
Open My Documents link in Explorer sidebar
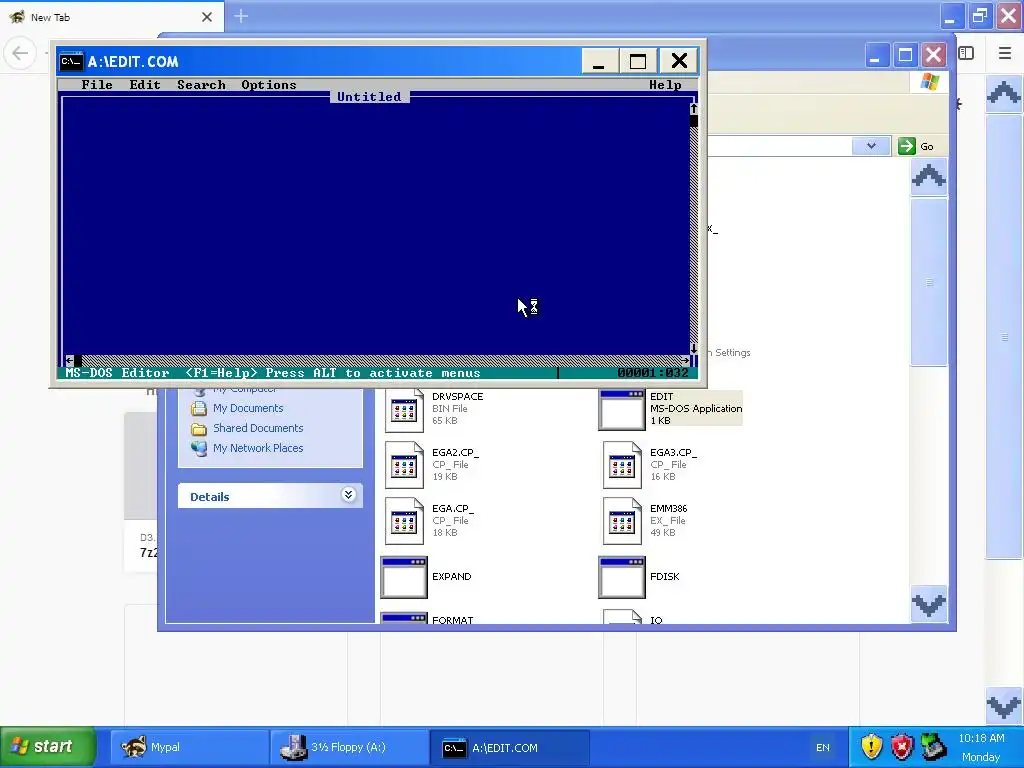248,408
